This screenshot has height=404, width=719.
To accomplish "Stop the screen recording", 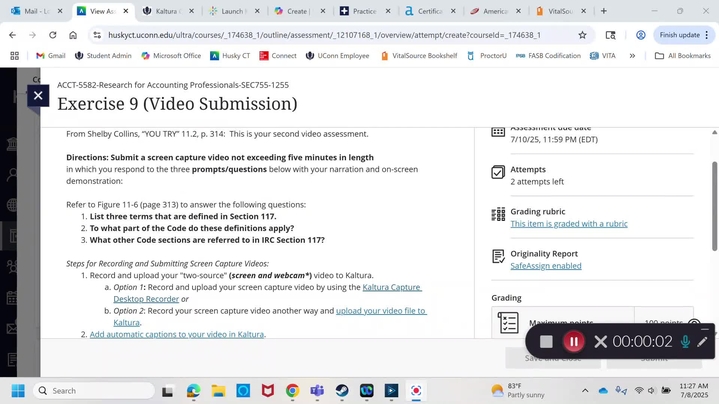I will pos(546,342).
